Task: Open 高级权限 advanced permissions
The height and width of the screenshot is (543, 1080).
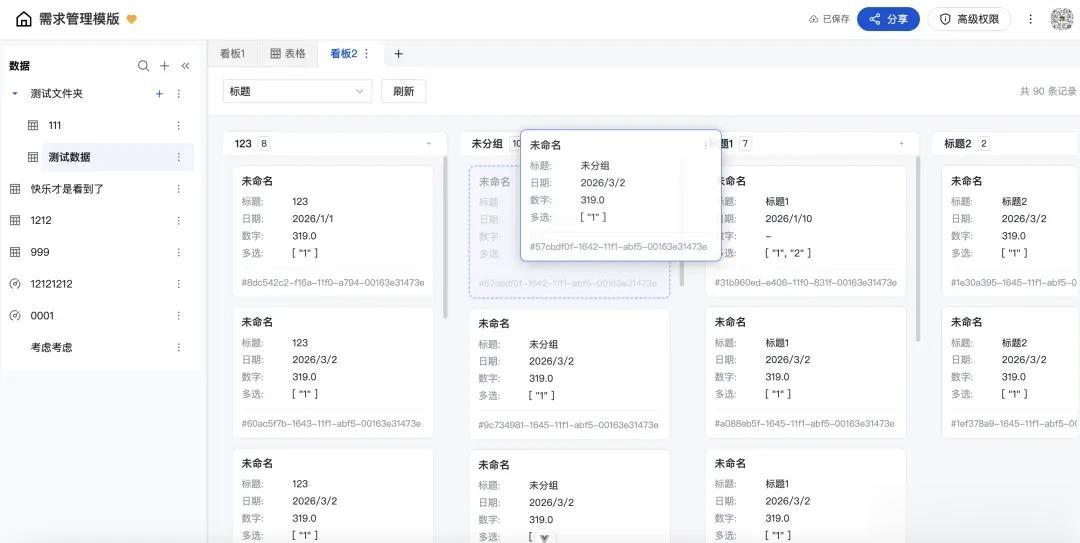Action: 969,19
